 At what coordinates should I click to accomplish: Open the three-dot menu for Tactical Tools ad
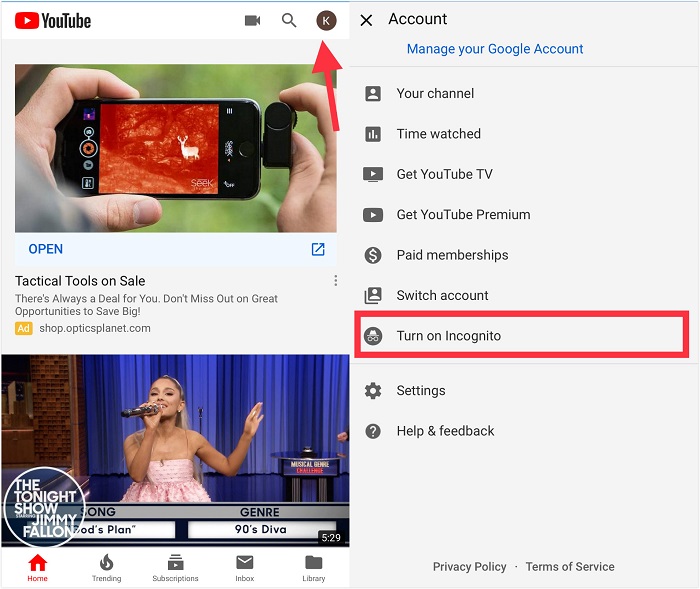[x=335, y=281]
